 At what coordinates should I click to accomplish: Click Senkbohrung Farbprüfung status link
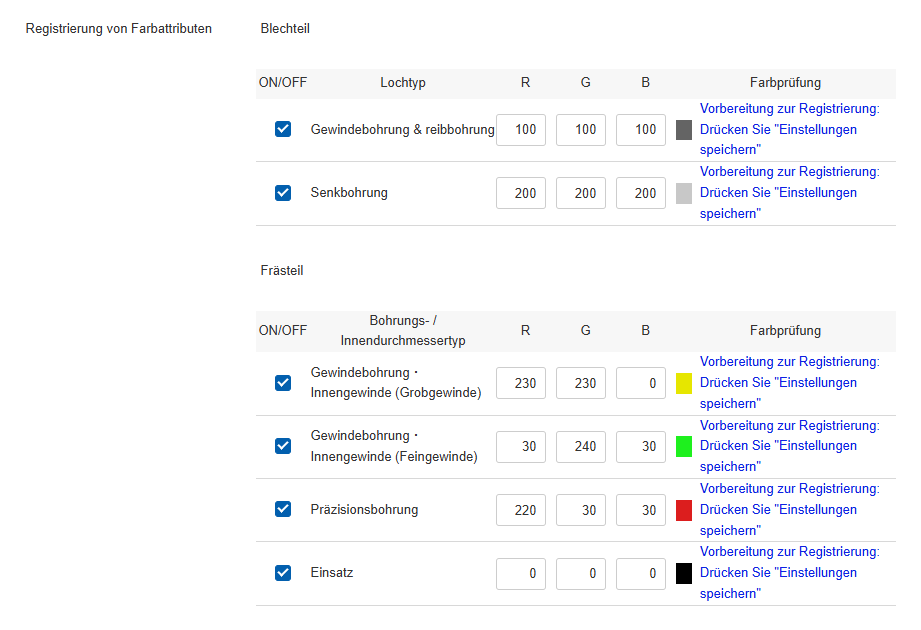click(x=788, y=193)
